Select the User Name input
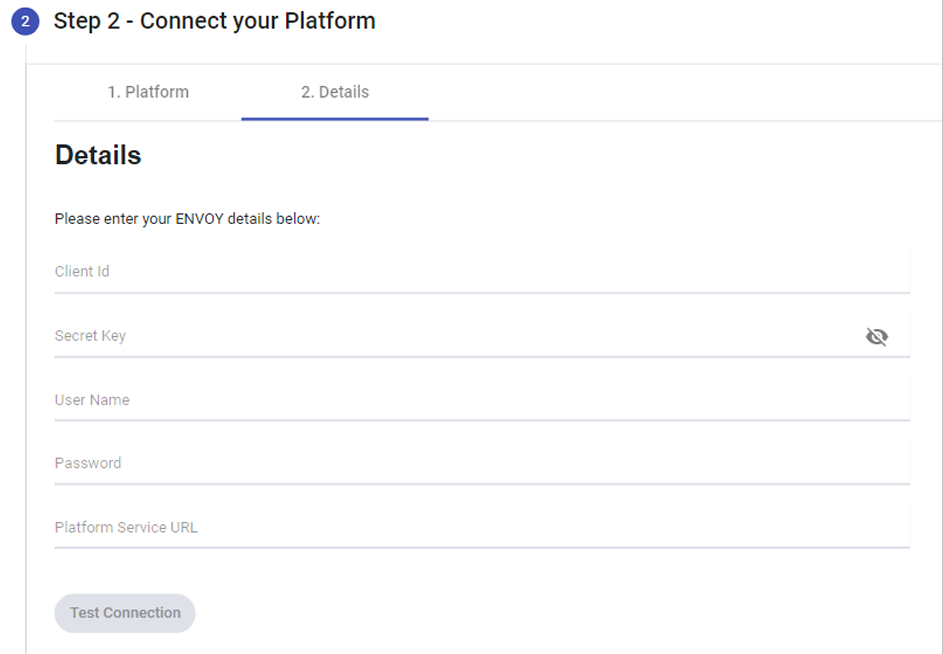Image resolution: width=943 pixels, height=654 pixels. tap(482, 399)
